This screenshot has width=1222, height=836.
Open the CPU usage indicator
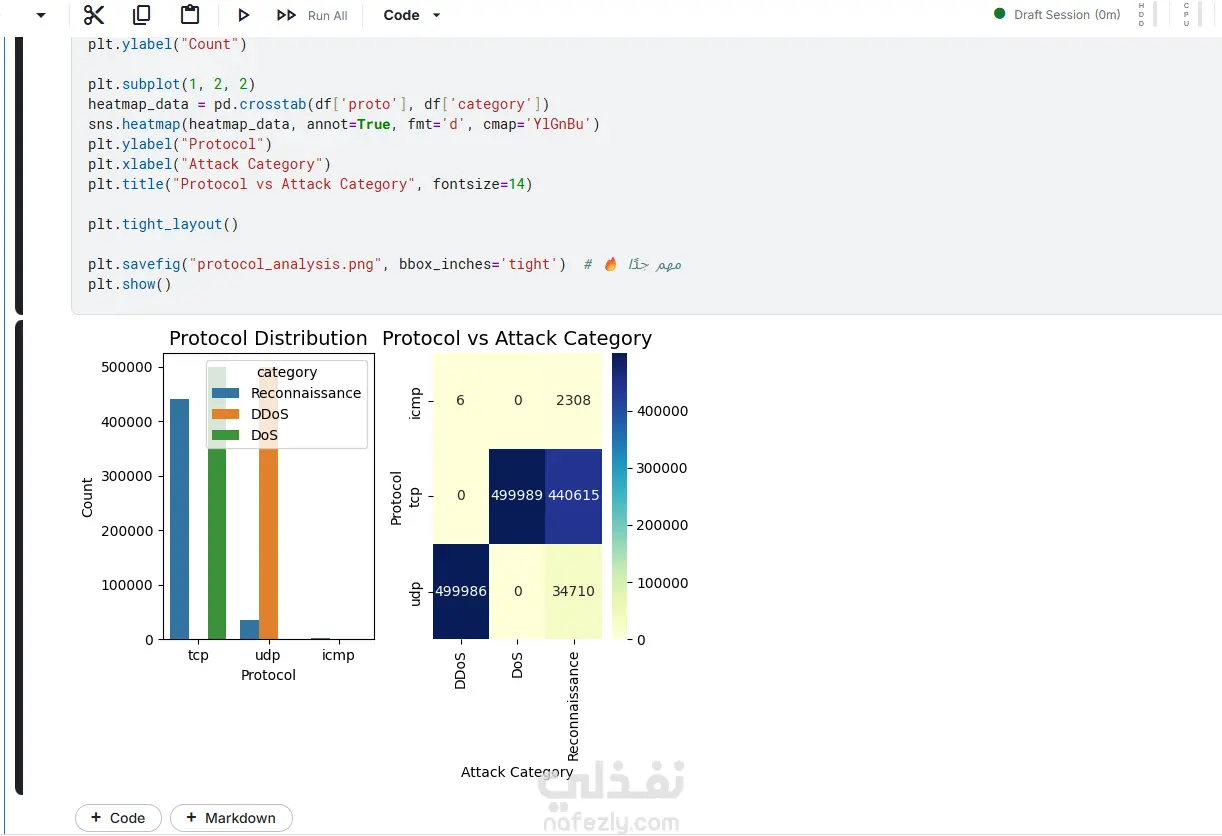[x=1187, y=14]
